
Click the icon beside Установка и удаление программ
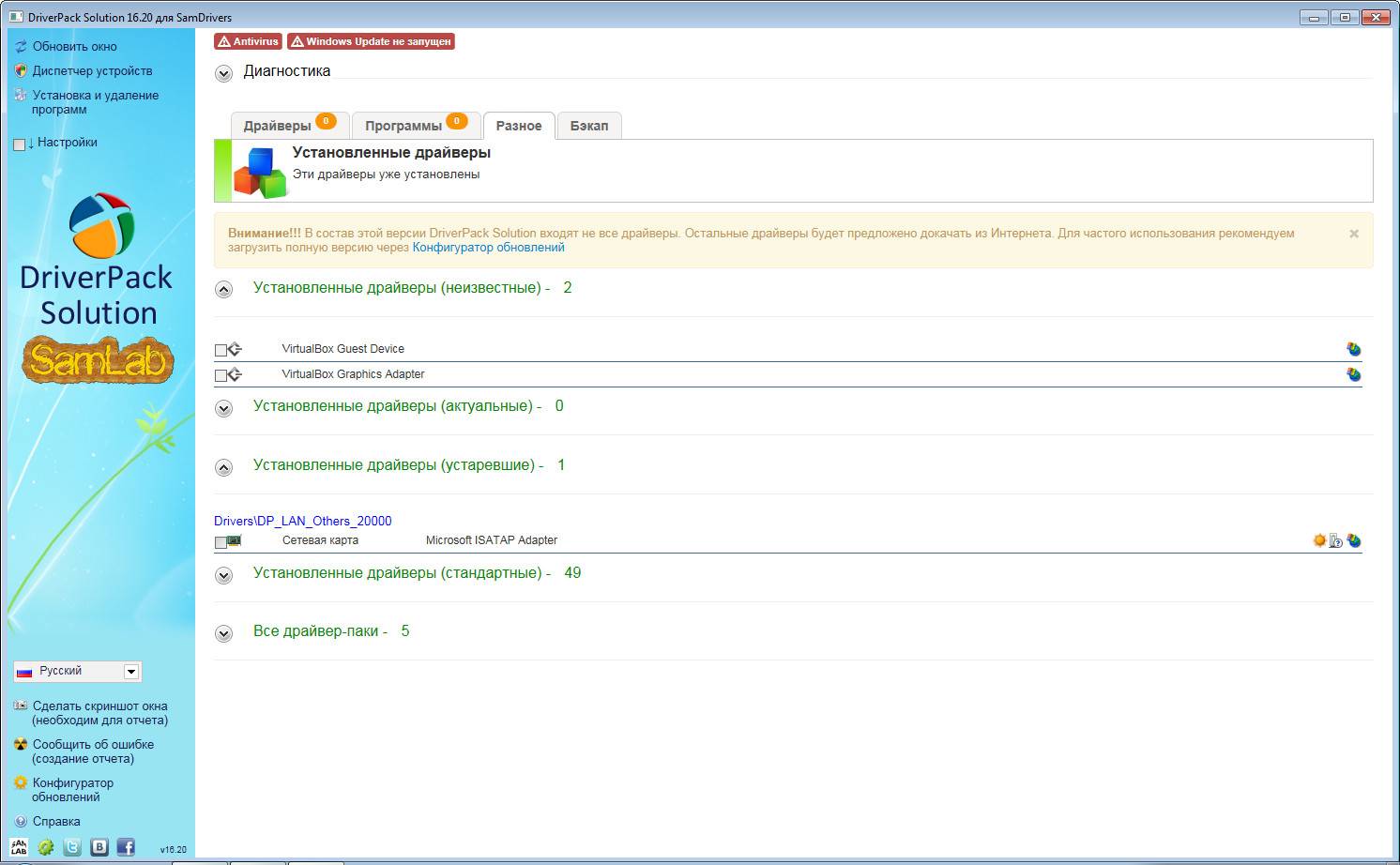pyautogui.click(x=21, y=95)
